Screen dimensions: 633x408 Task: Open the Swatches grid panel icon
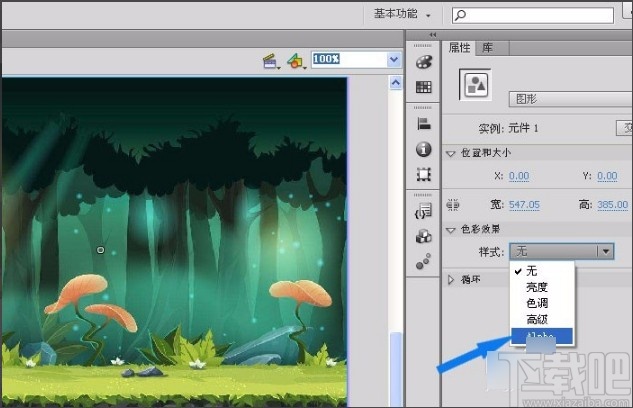point(423,87)
